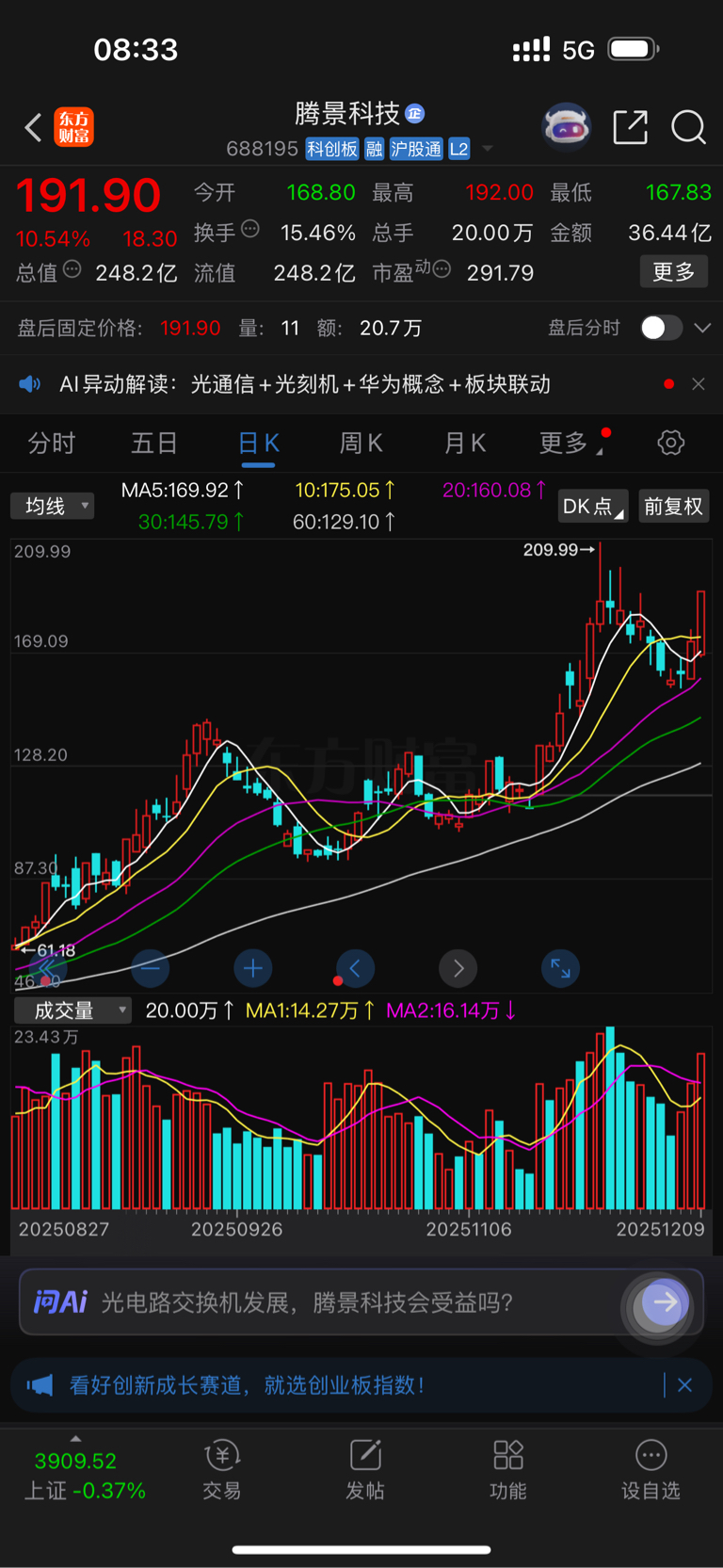Image resolution: width=723 pixels, height=1568 pixels.
Task: Tap info icon next to 总值
Action: (72, 270)
